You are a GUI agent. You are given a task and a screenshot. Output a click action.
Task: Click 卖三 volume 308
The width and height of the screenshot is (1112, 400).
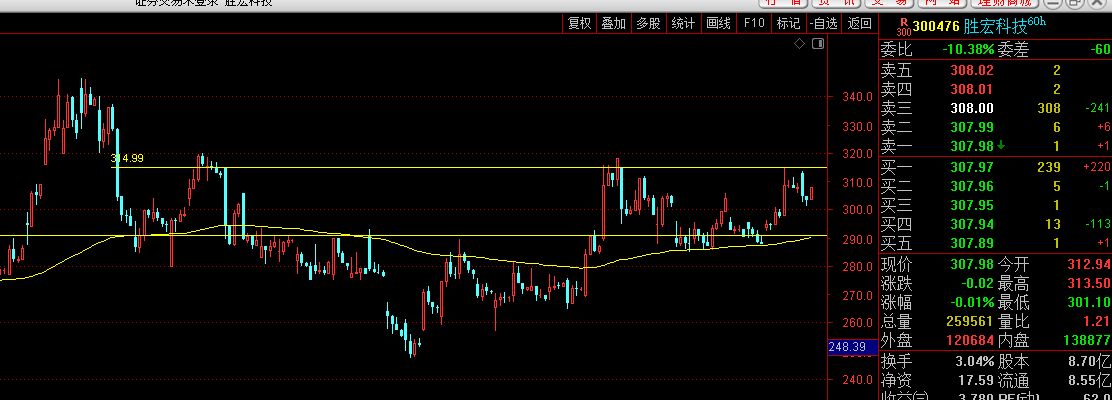pos(1050,109)
